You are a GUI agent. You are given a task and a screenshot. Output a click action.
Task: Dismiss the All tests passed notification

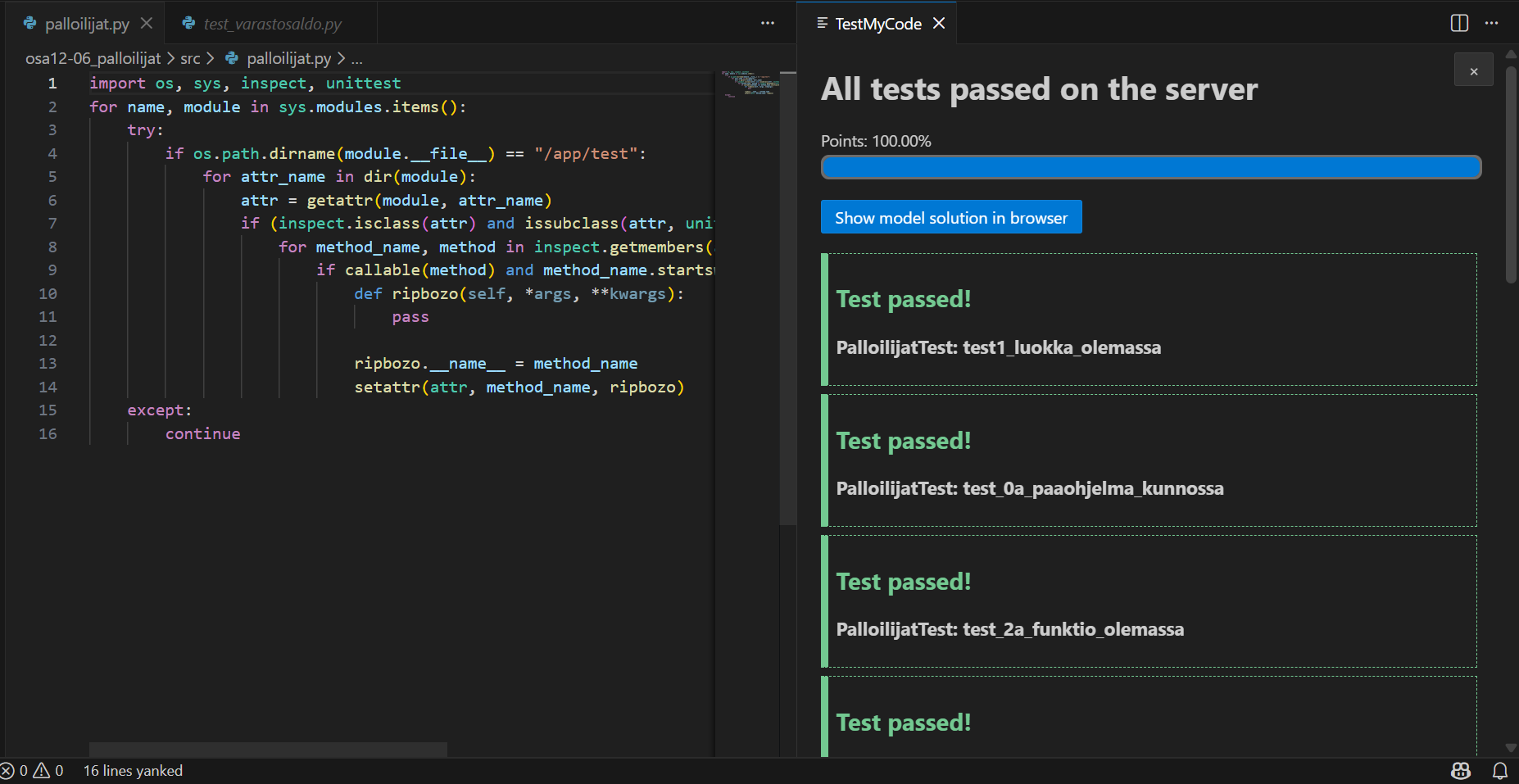pyautogui.click(x=1473, y=70)
